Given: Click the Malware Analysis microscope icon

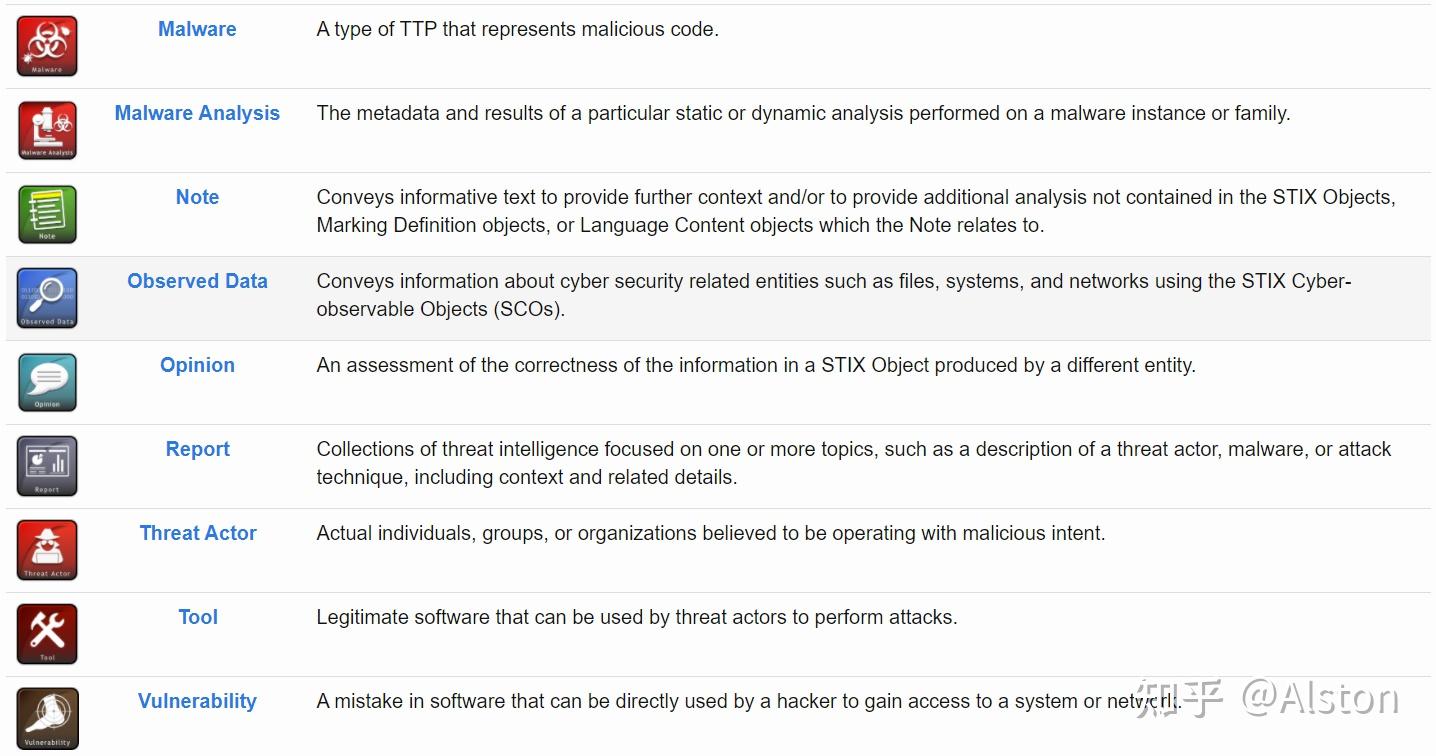Looking at the screenshot, I should 47,130.
